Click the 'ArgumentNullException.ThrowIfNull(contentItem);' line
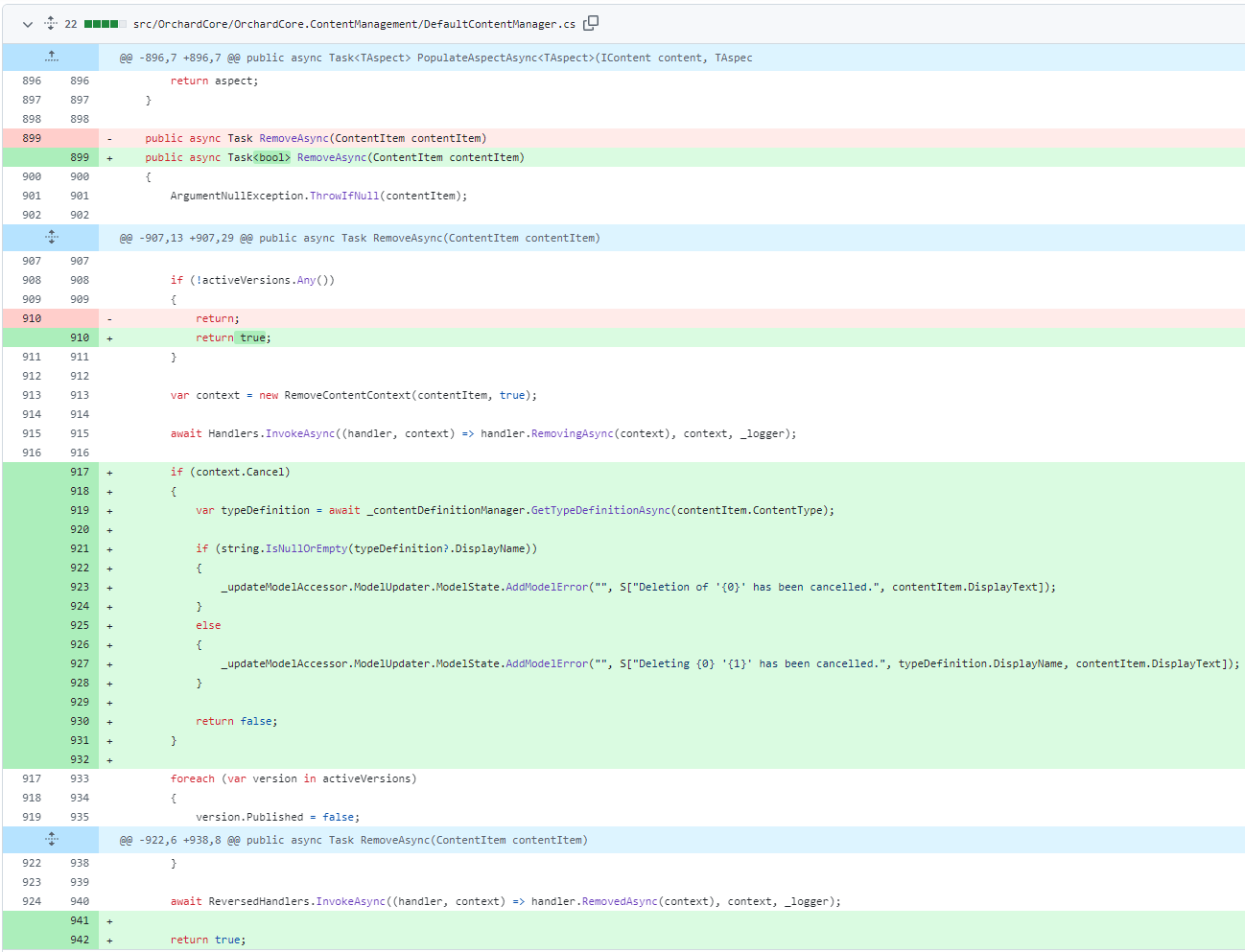Image resolution: width=1245 pixels, height=952 pixels. pos(318,196)
